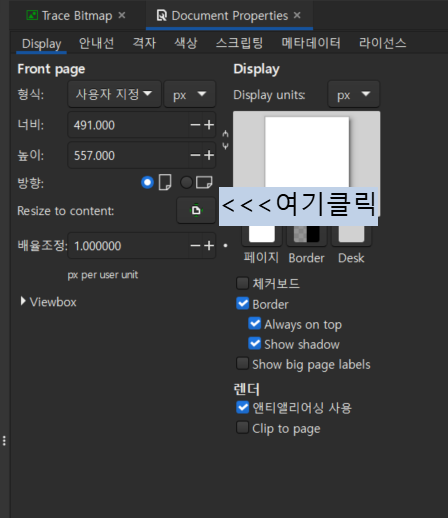Decrease the 너비 value with minus
This screenshot has width=448, height=518.
coord(195,125)
